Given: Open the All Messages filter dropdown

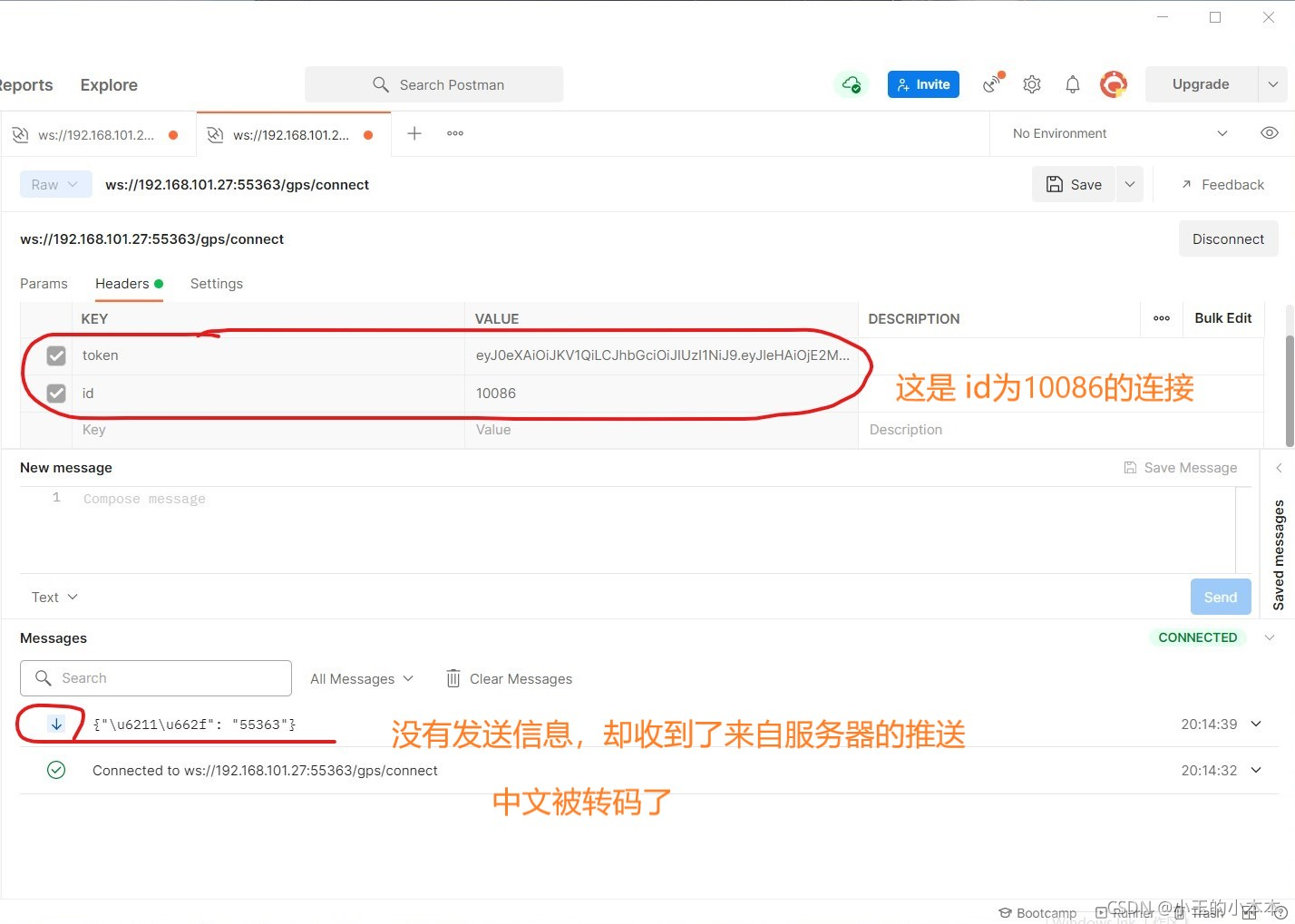Looking at the screenshot, I should click(362, 679).
